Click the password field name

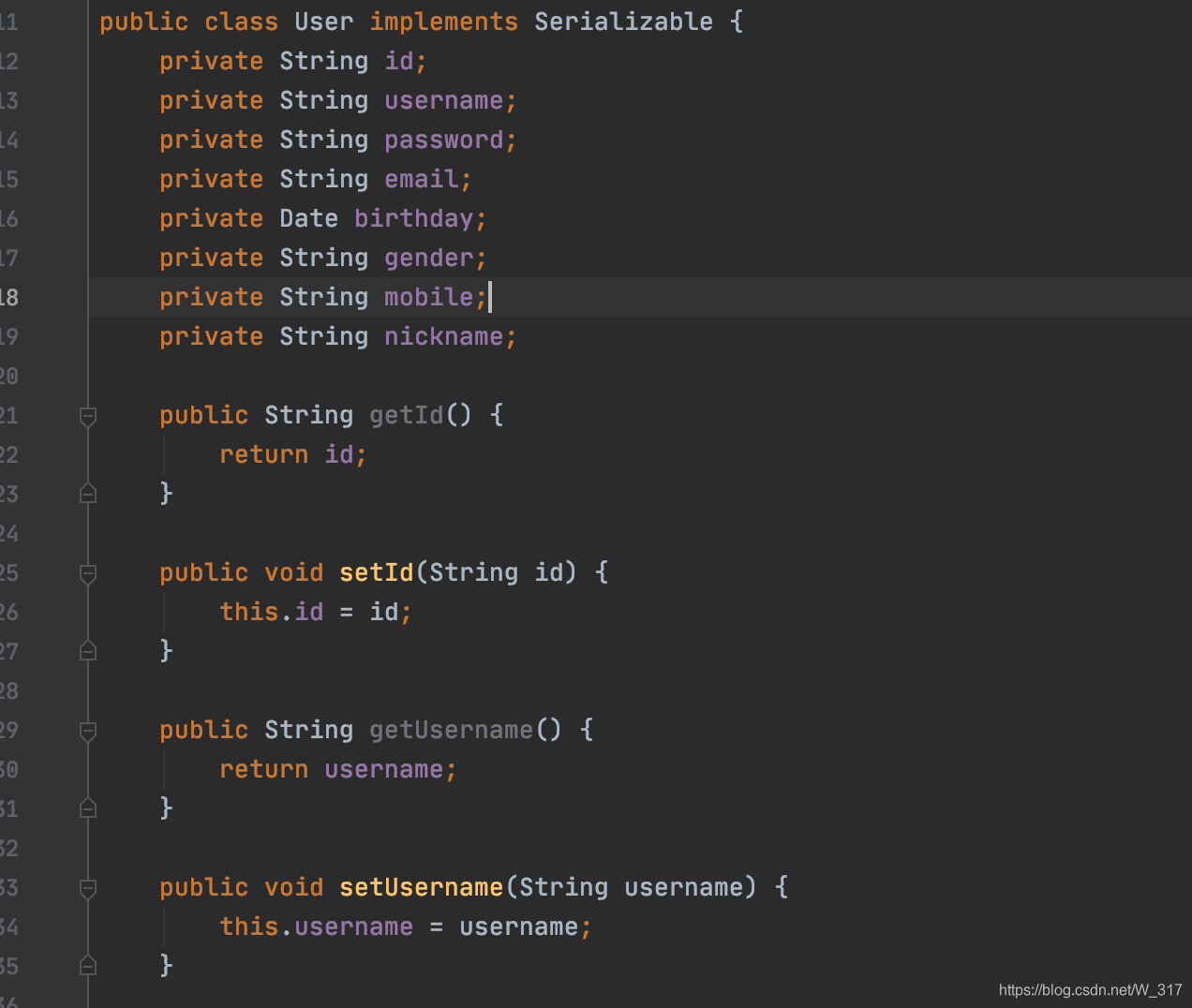tap(443, 140)
